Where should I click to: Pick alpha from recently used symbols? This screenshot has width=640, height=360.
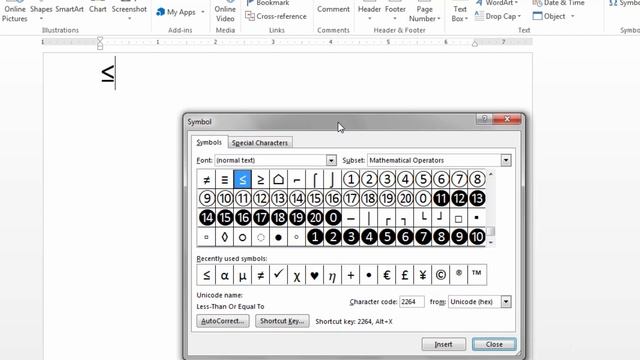coord(224,275)
